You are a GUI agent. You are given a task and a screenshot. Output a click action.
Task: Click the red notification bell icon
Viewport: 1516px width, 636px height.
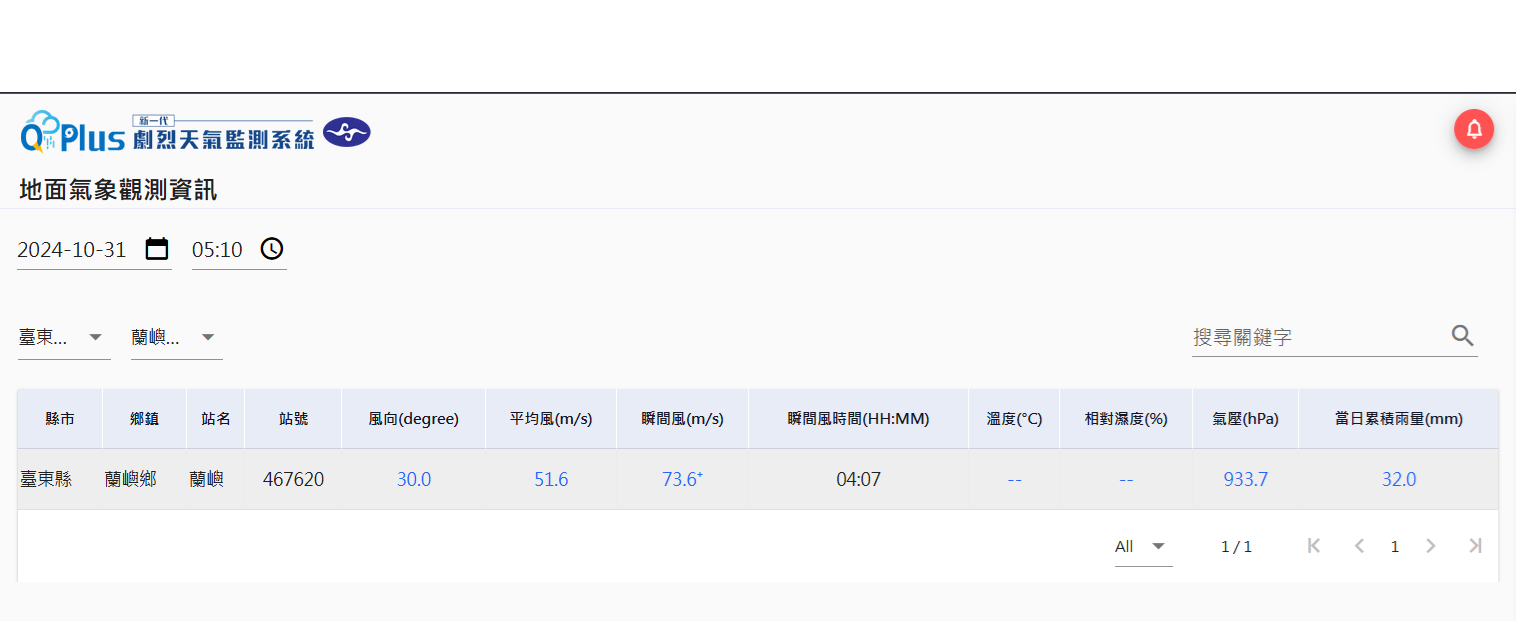(x=1473, y=129)
